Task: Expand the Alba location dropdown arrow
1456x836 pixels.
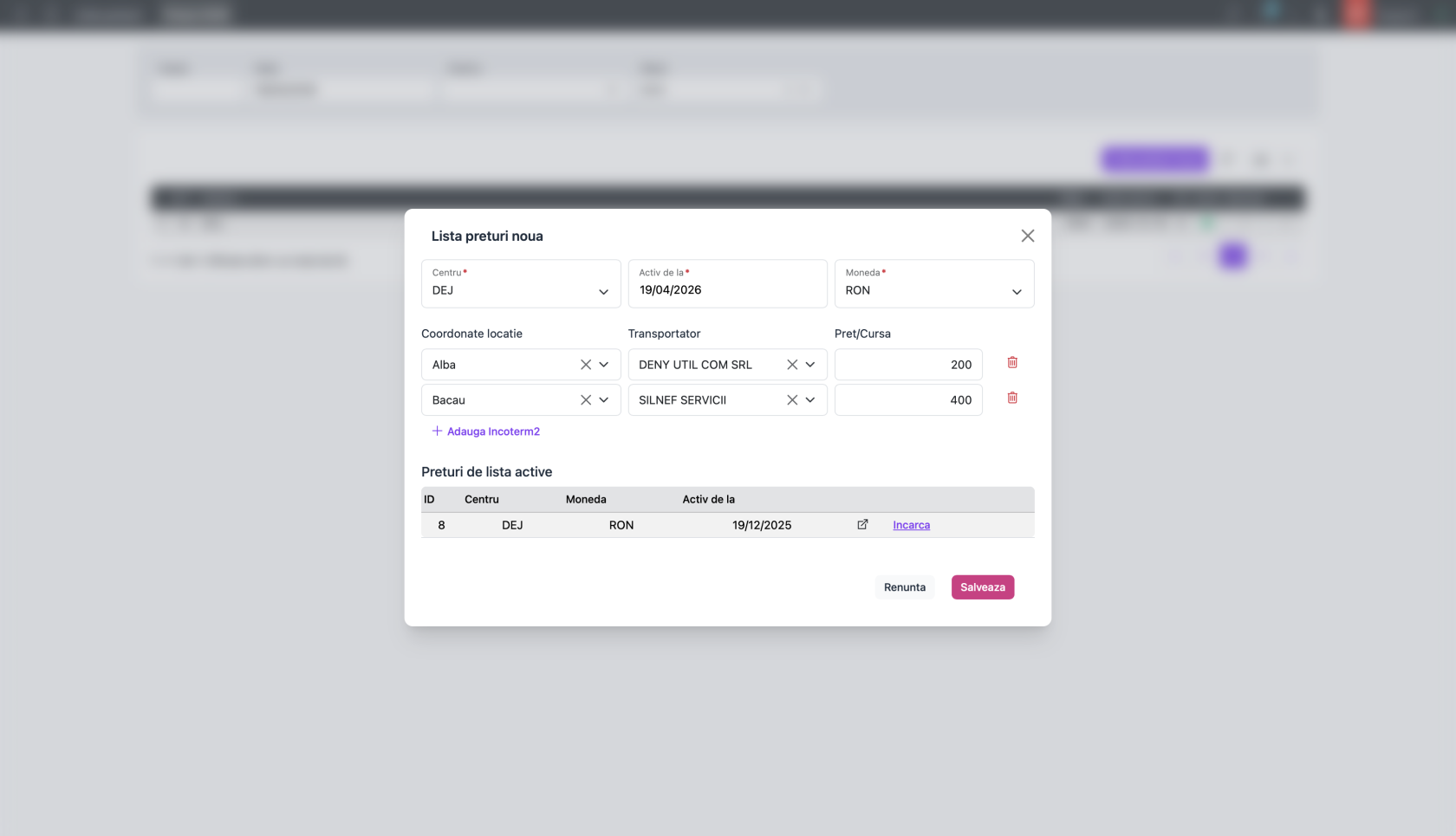Action: 604,365
